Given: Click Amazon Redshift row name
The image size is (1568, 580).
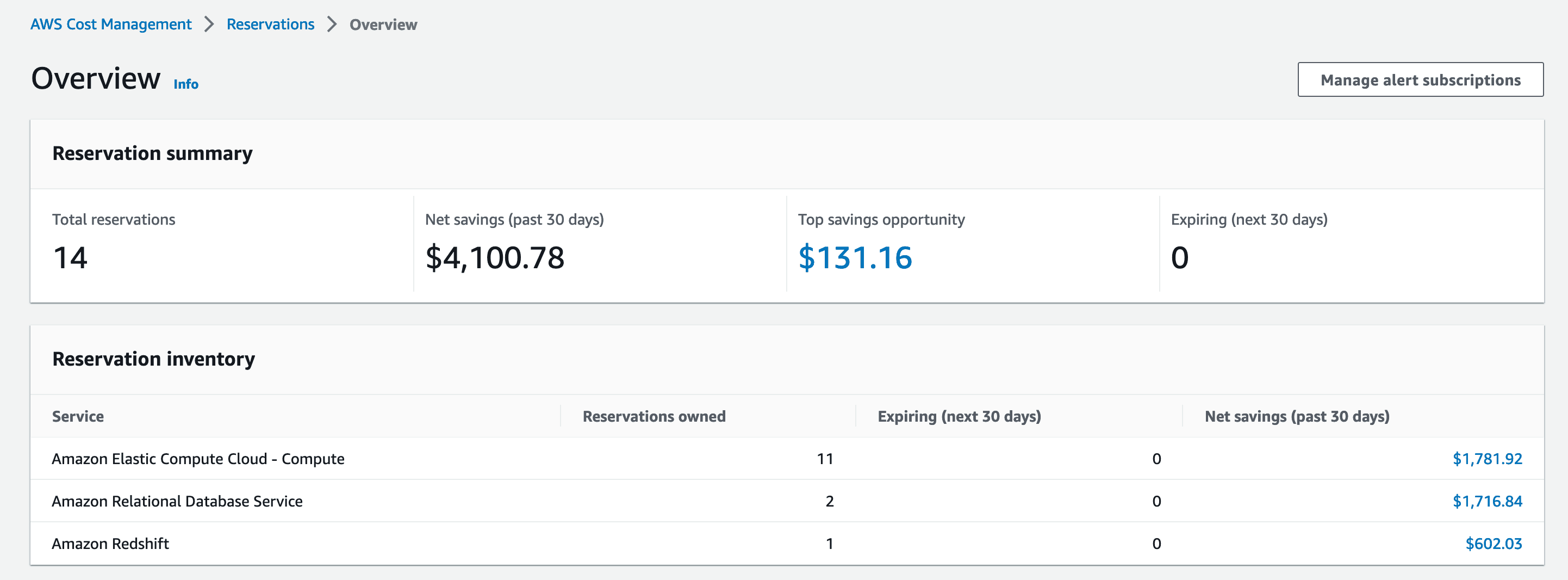Looking at the screenshot, I should [x=110, y=544].
